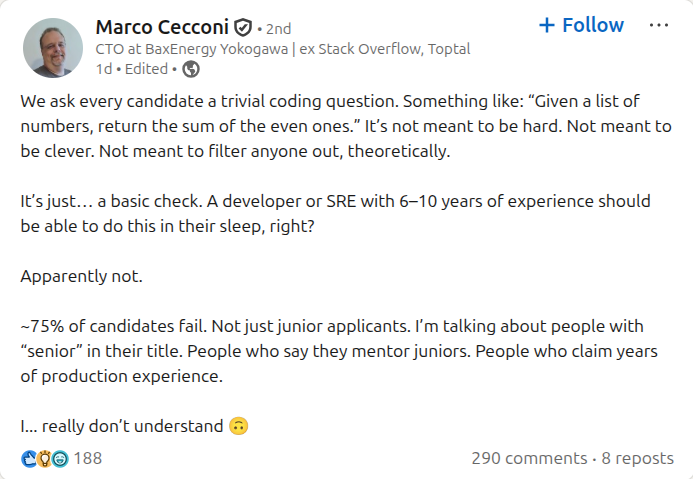Screen dimensions: 693x479
Task: Click the Marco Cecconi name link
Action: point(162,27)
